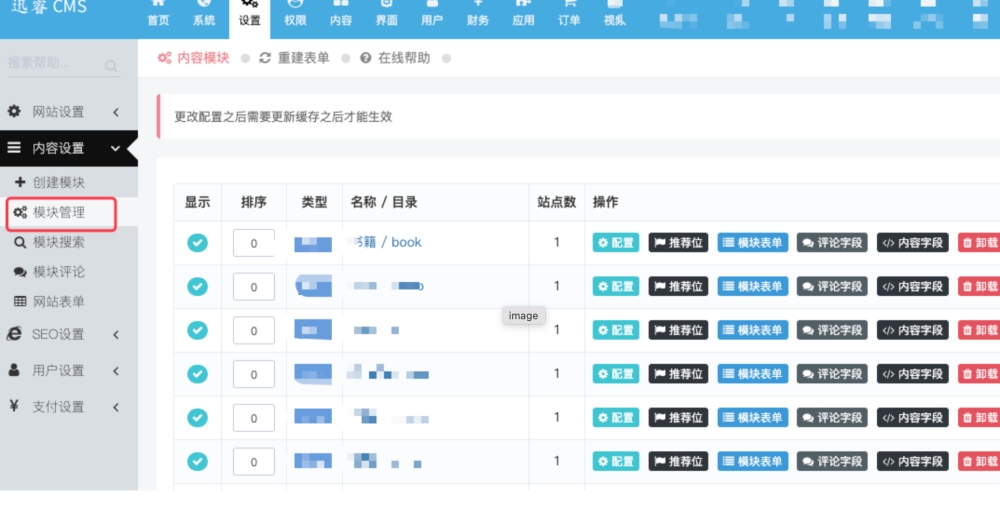Click 配置 button in the book row
The image size is (1000, 510).
pos(616,243)
